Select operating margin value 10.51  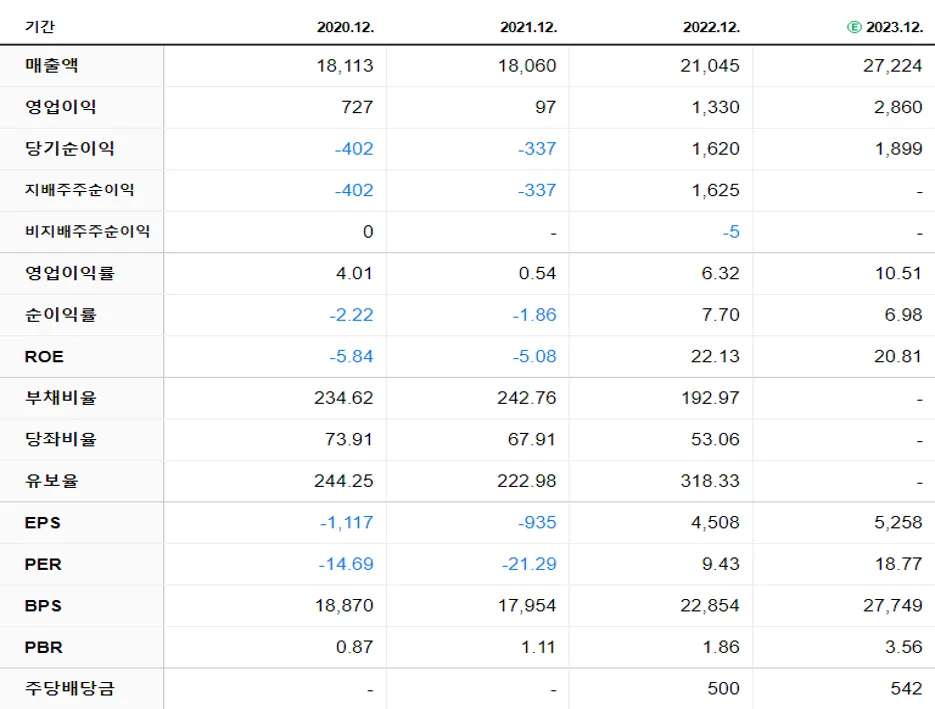(x=898, y=273)
